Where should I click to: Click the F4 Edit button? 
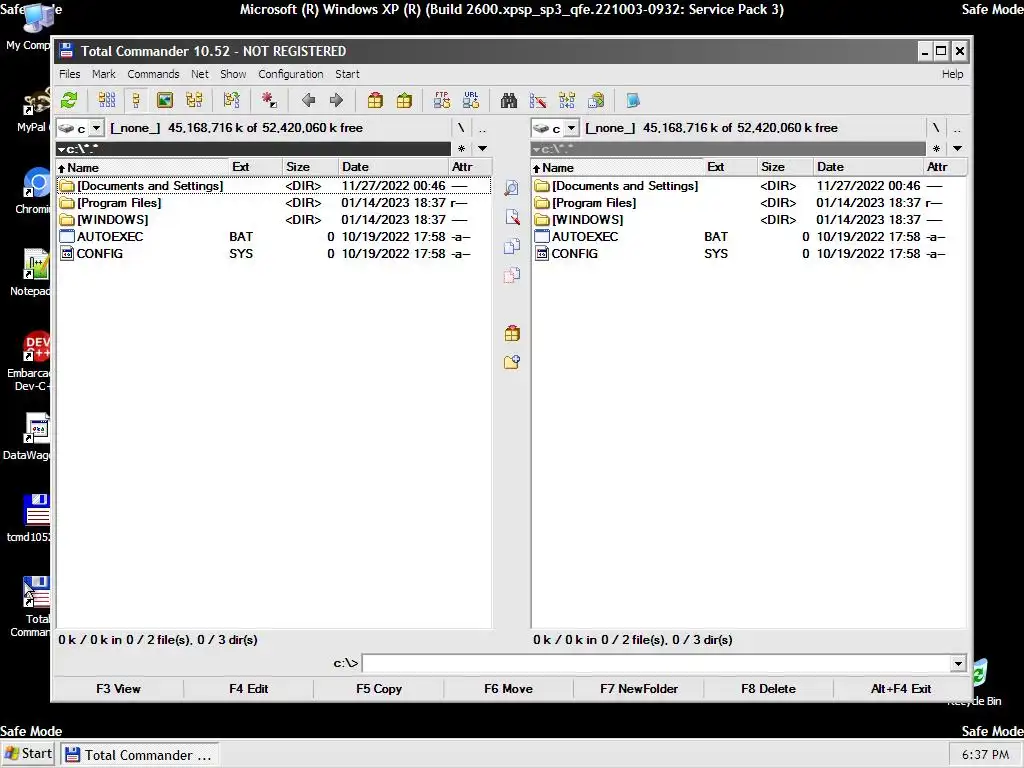pos(248,688)
